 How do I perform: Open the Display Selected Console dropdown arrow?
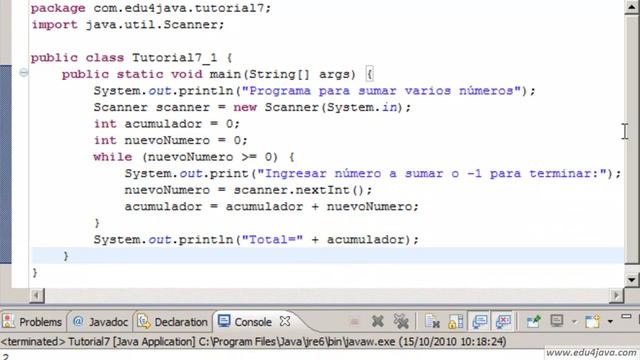click(x=574, y=322)
